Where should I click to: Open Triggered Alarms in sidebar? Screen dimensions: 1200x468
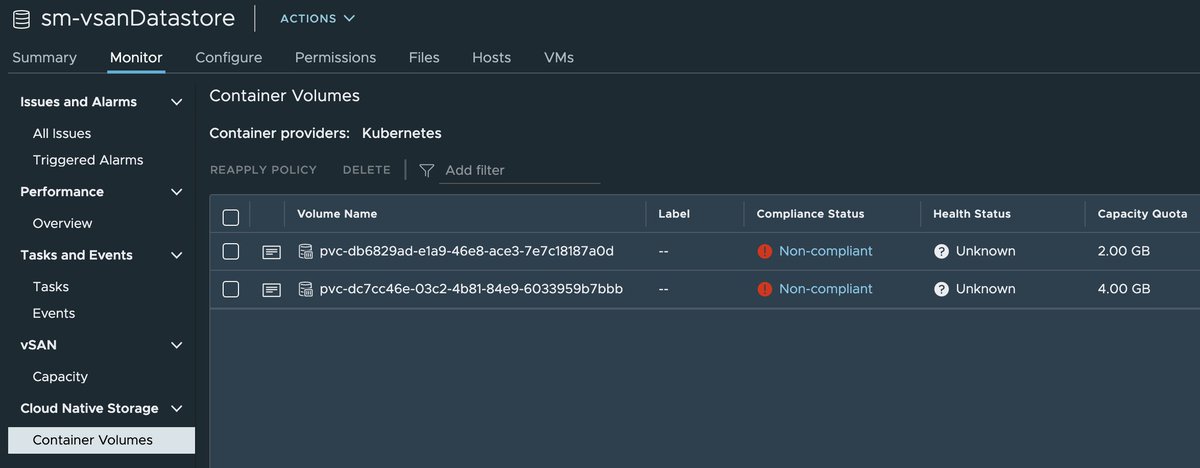click(x=88, y=160)
